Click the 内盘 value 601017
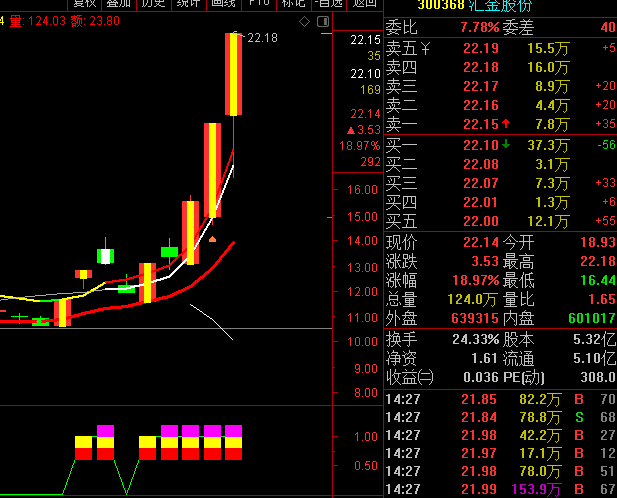The image size is (617, 498). [x=592, y=318]
